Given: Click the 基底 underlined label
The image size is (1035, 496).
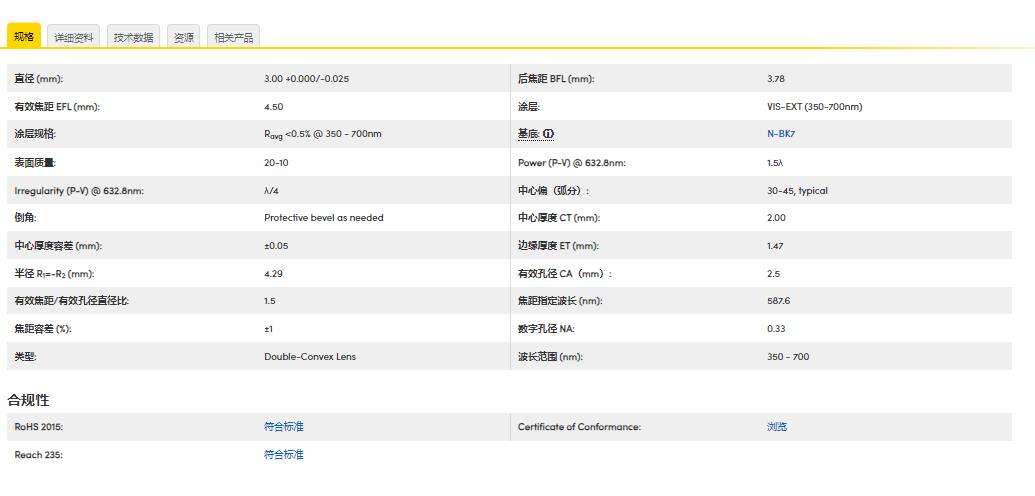Looking at the screenshot, I should point(528,134).
